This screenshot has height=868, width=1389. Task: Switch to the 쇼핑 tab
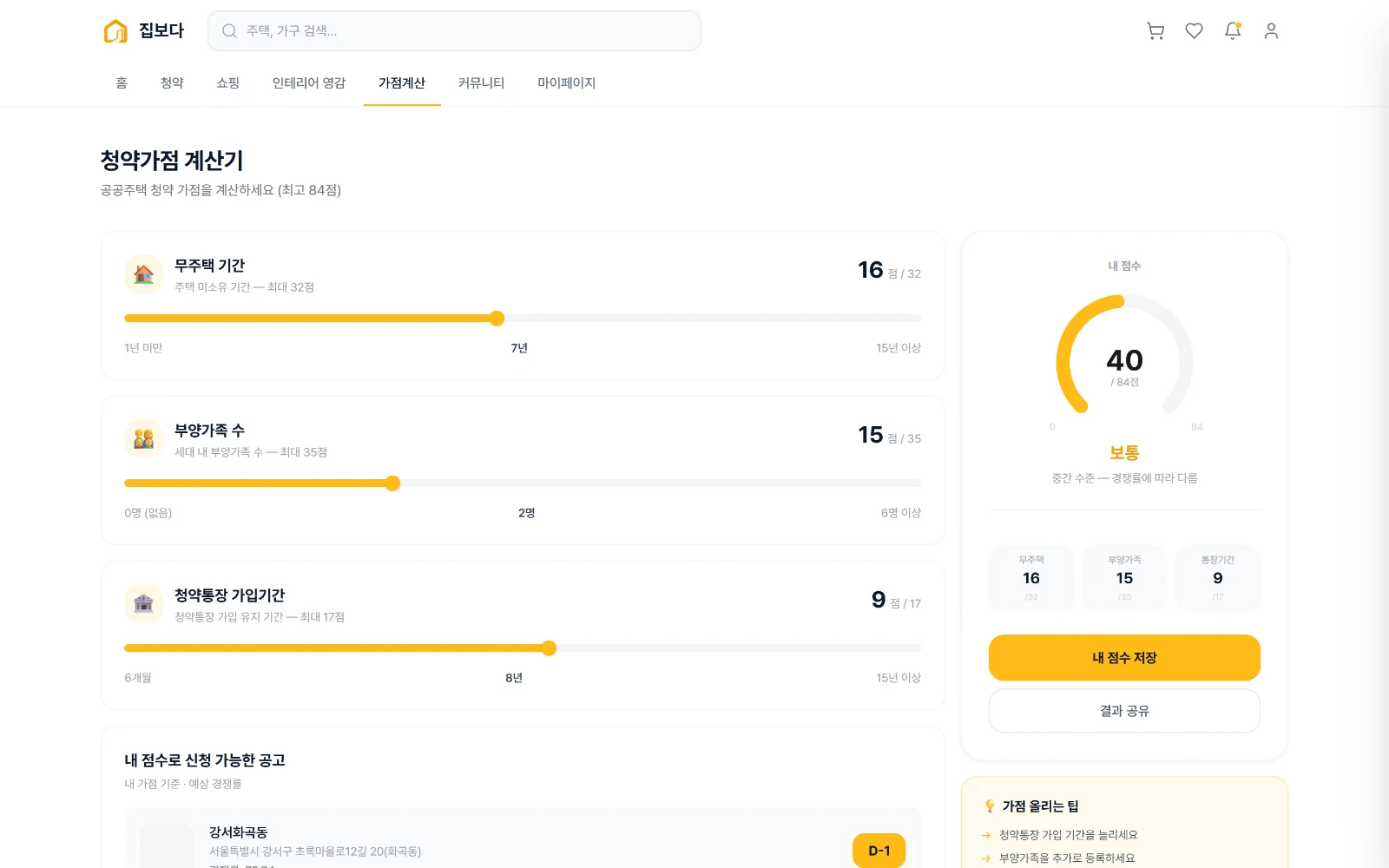click(227, 83)
